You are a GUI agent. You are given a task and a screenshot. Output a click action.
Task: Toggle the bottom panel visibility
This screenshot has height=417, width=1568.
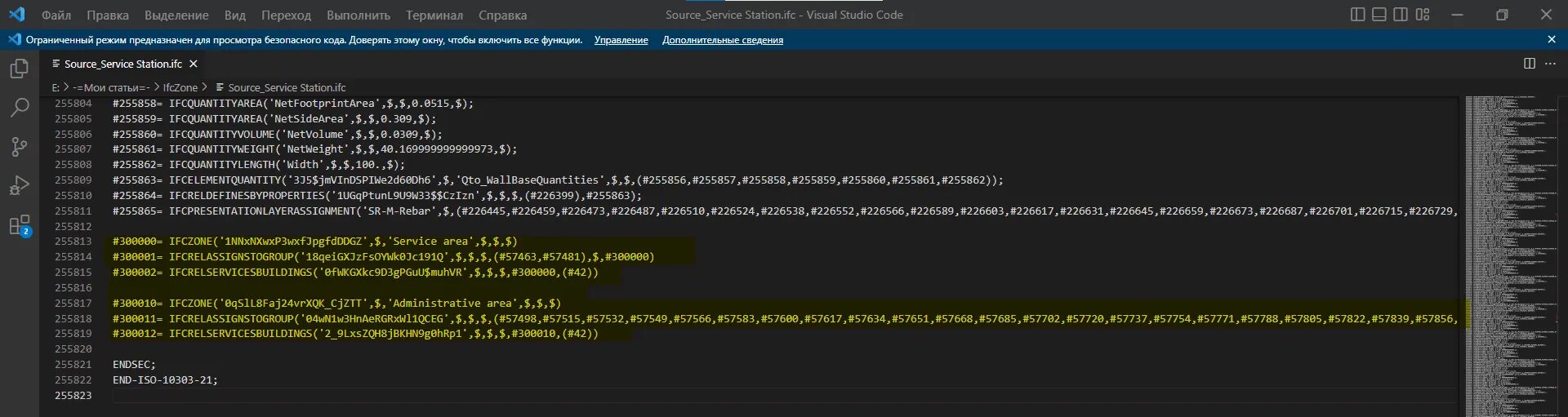pos(1379,15)
